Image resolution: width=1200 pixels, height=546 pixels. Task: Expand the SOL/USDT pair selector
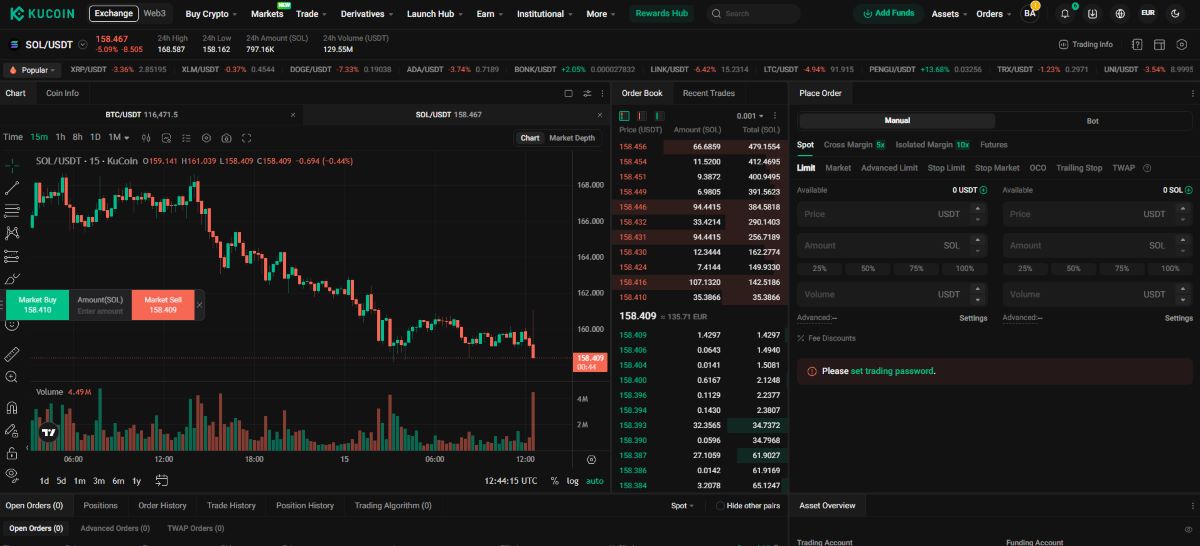83,45
